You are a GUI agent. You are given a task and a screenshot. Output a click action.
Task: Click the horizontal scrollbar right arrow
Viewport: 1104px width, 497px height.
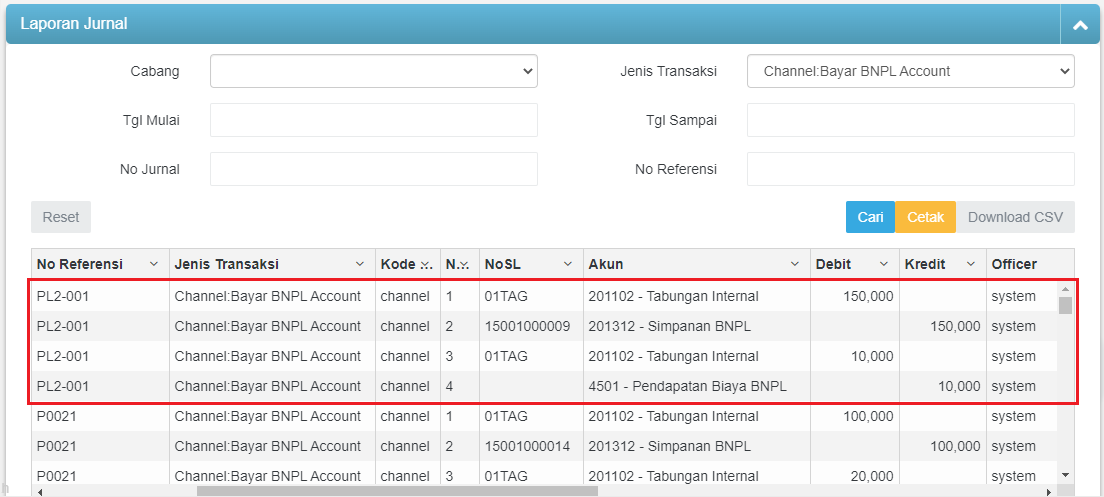click(1048, 491)
